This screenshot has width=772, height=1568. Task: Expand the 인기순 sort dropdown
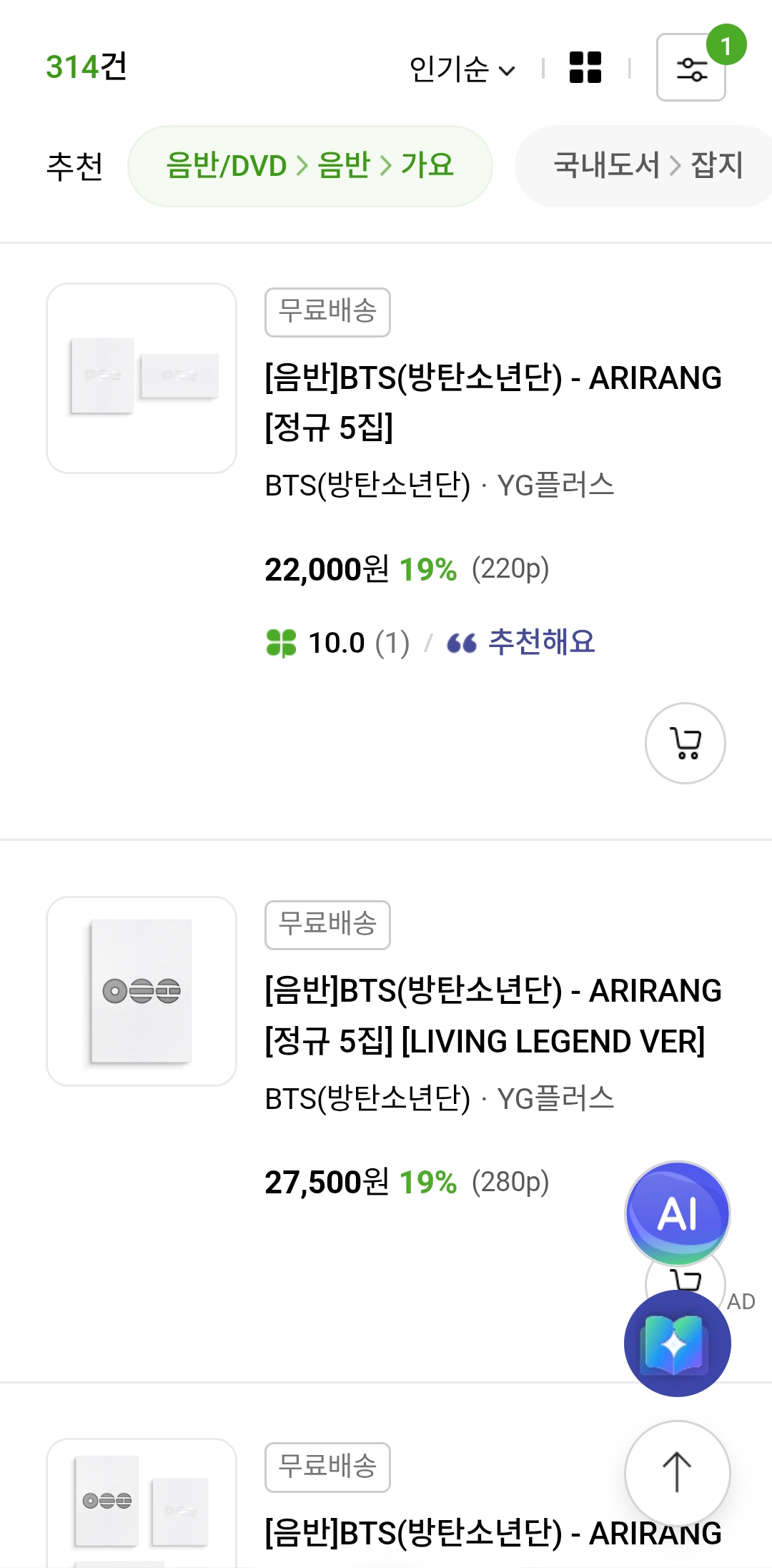coord(461,69)
